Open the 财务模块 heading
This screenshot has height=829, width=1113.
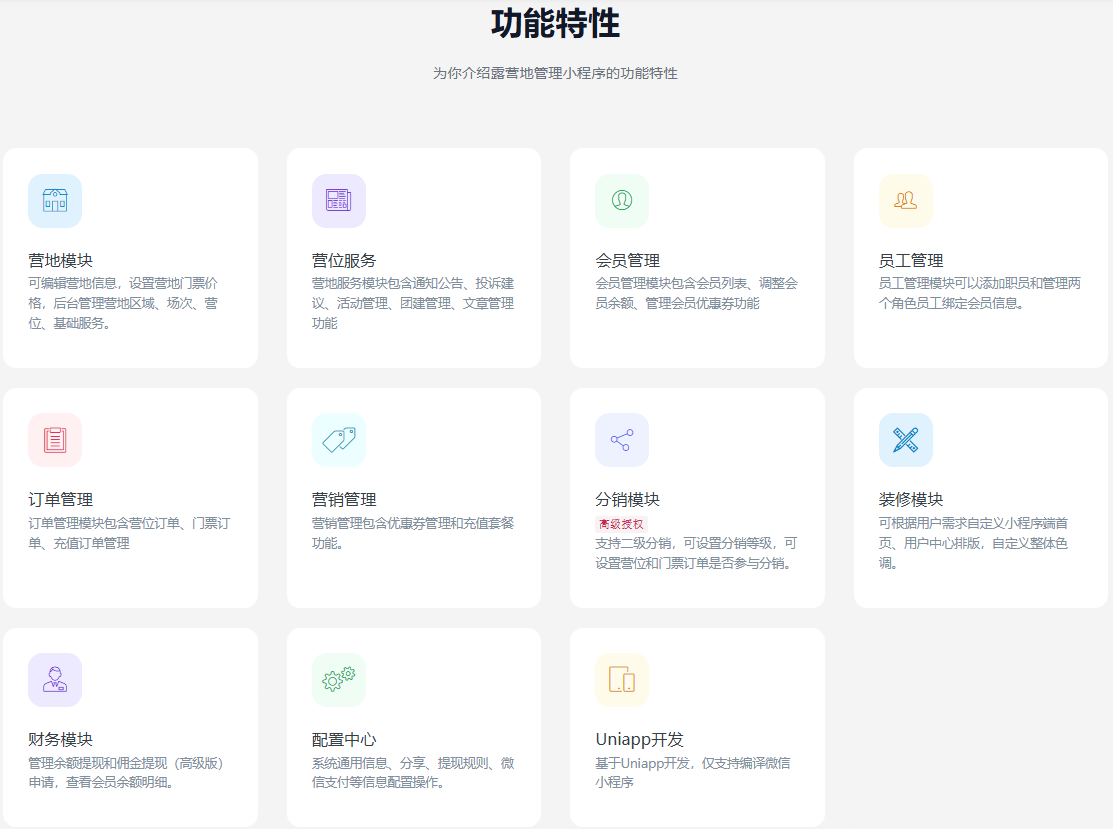tap(60, 740)
